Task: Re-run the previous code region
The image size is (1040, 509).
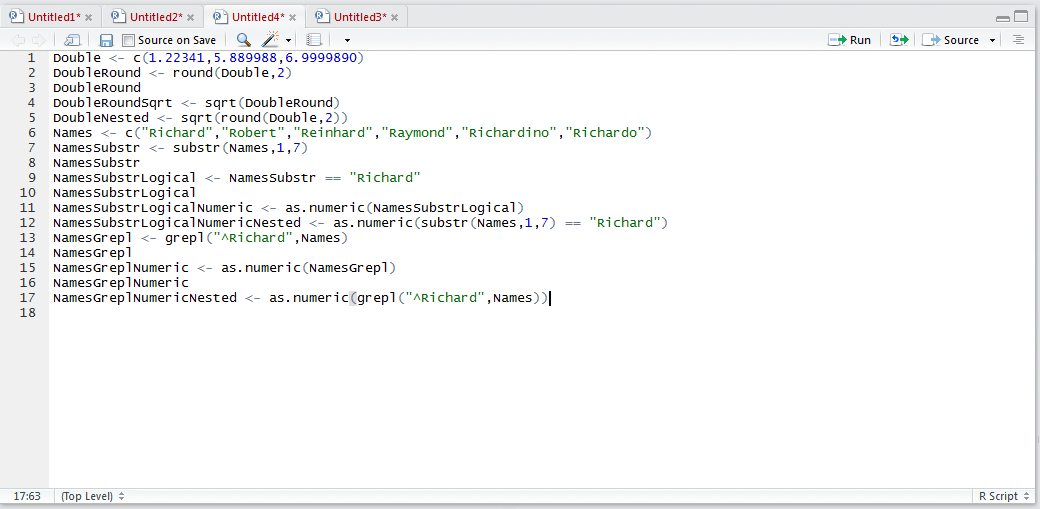Action: coord(899,40)
